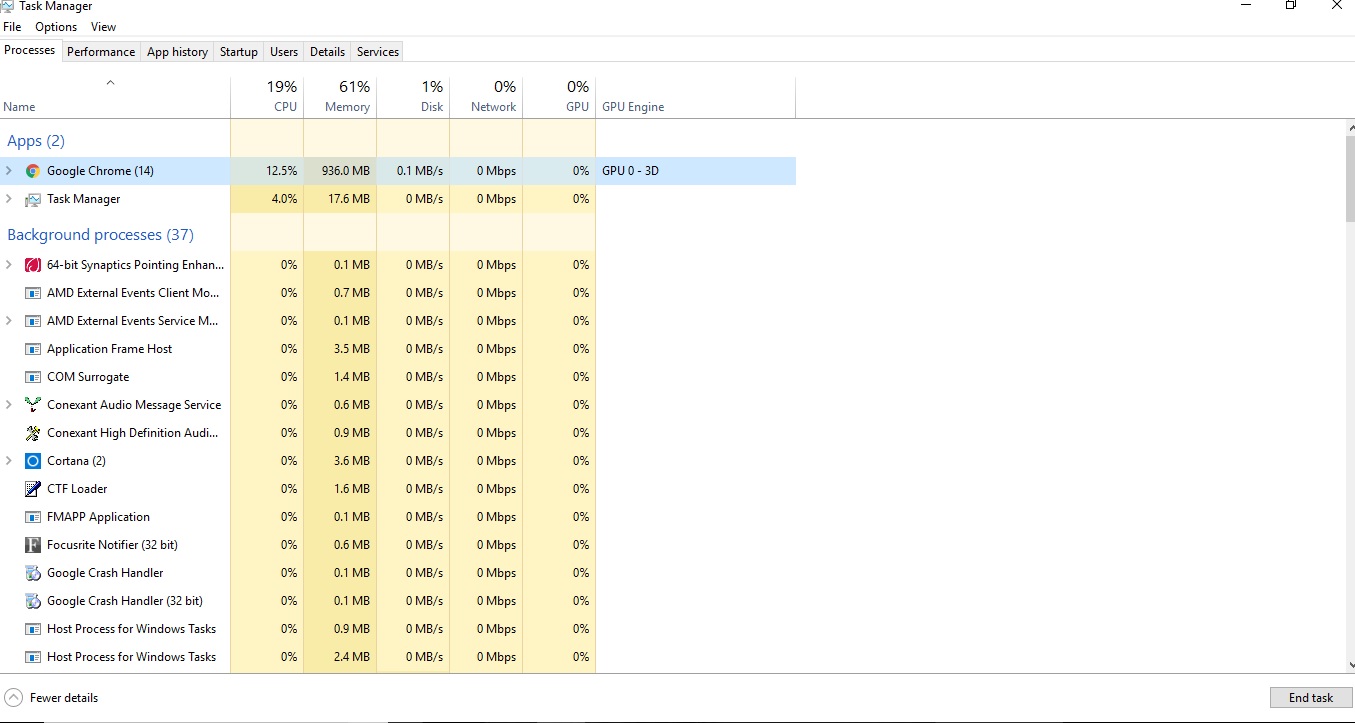Select the CTF Loader pen icon
The image size is (1355, 723).
pyautogui.click(x=32, y=489)
